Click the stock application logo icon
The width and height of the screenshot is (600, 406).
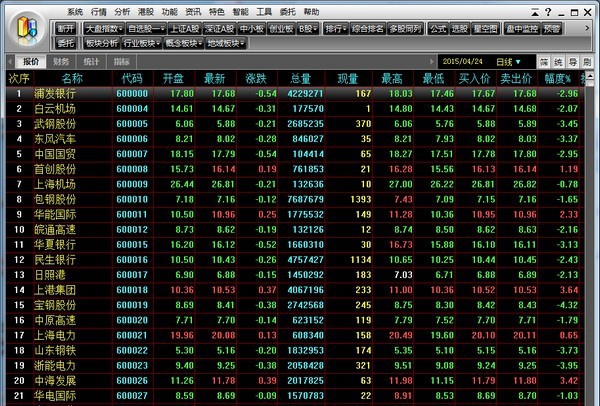[27, 28]
